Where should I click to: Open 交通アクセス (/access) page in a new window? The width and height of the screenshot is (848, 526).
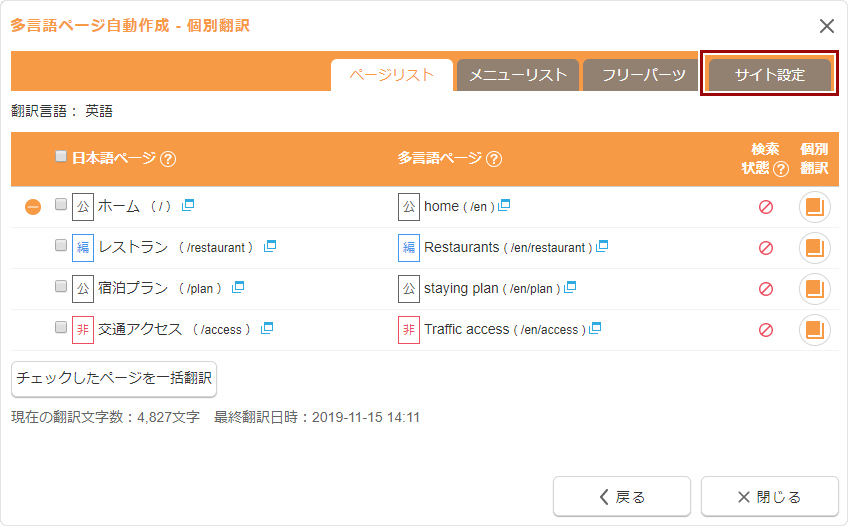coord(267,328)
